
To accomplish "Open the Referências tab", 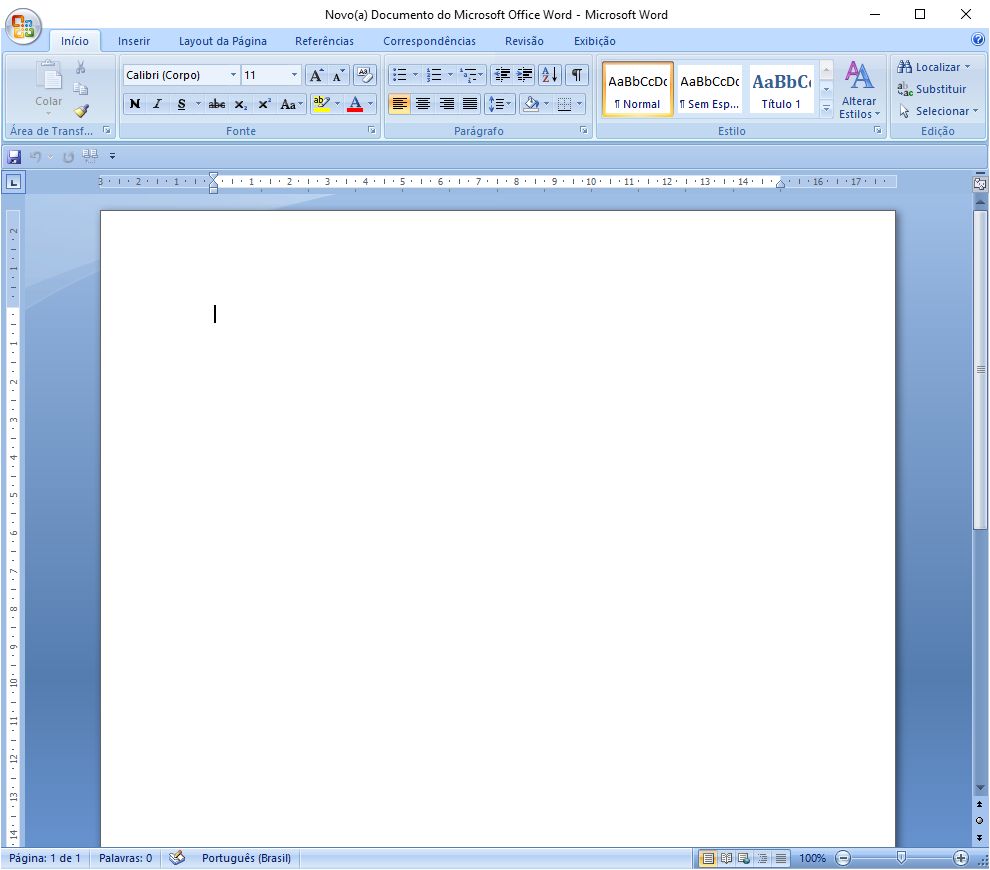I will pos(324,41).
